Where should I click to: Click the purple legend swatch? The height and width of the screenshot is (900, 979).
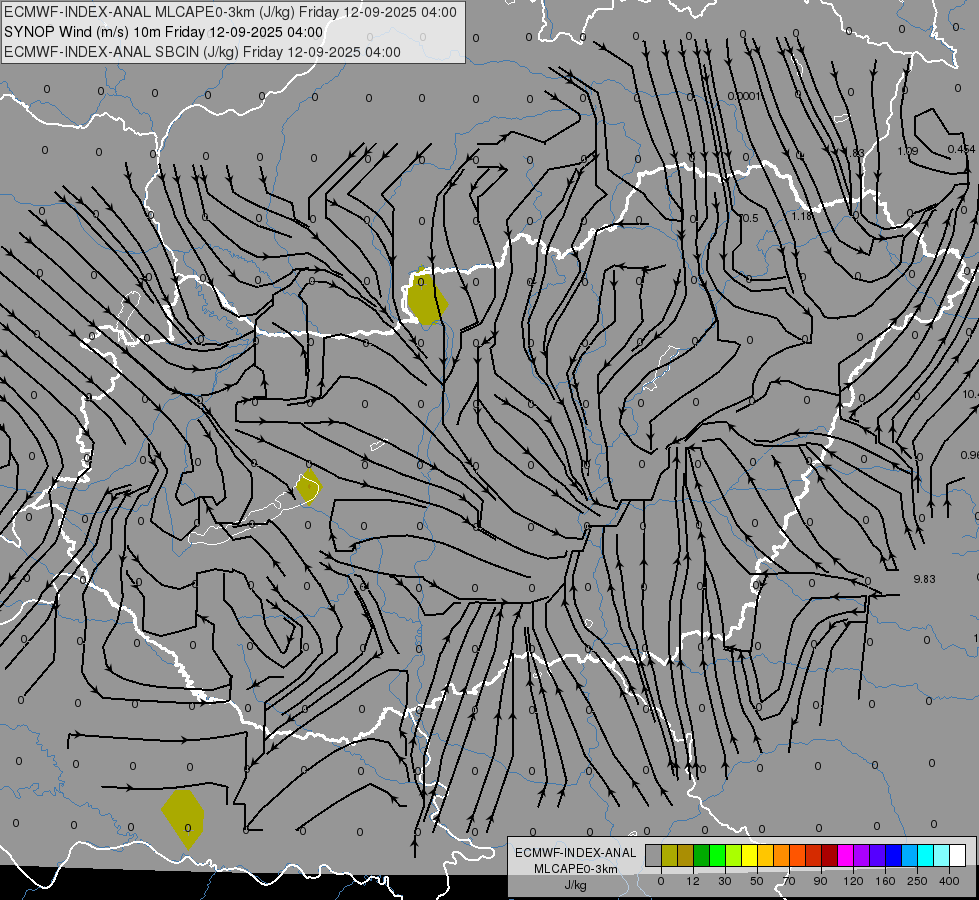tap(862, 856)
